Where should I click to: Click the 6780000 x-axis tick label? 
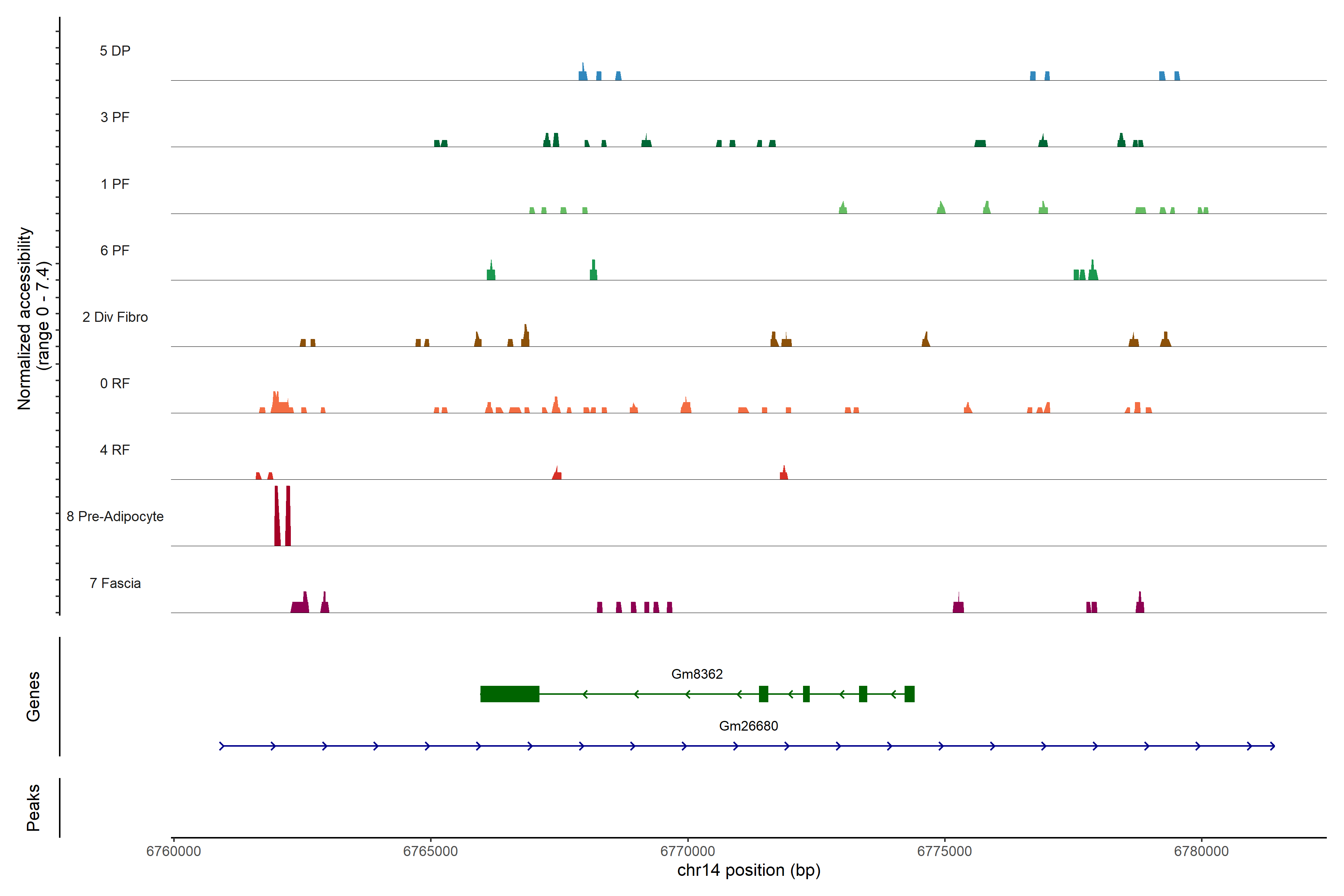1201,852
